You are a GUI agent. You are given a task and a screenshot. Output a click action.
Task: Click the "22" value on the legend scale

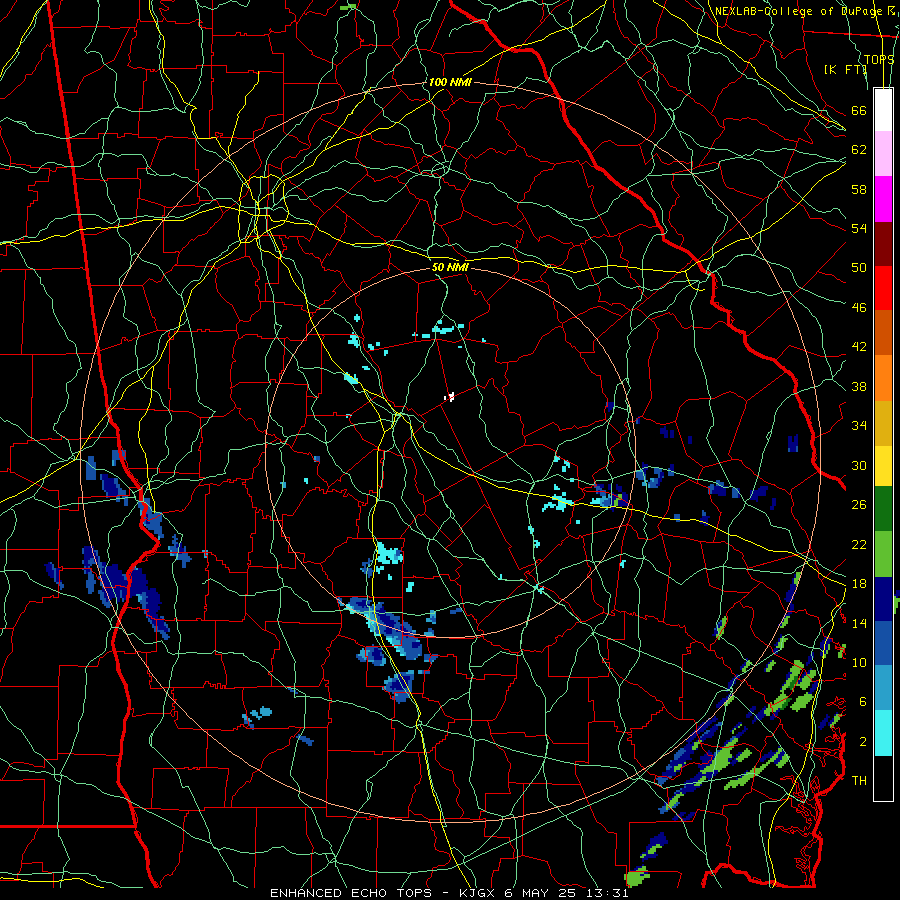point(859,545)
